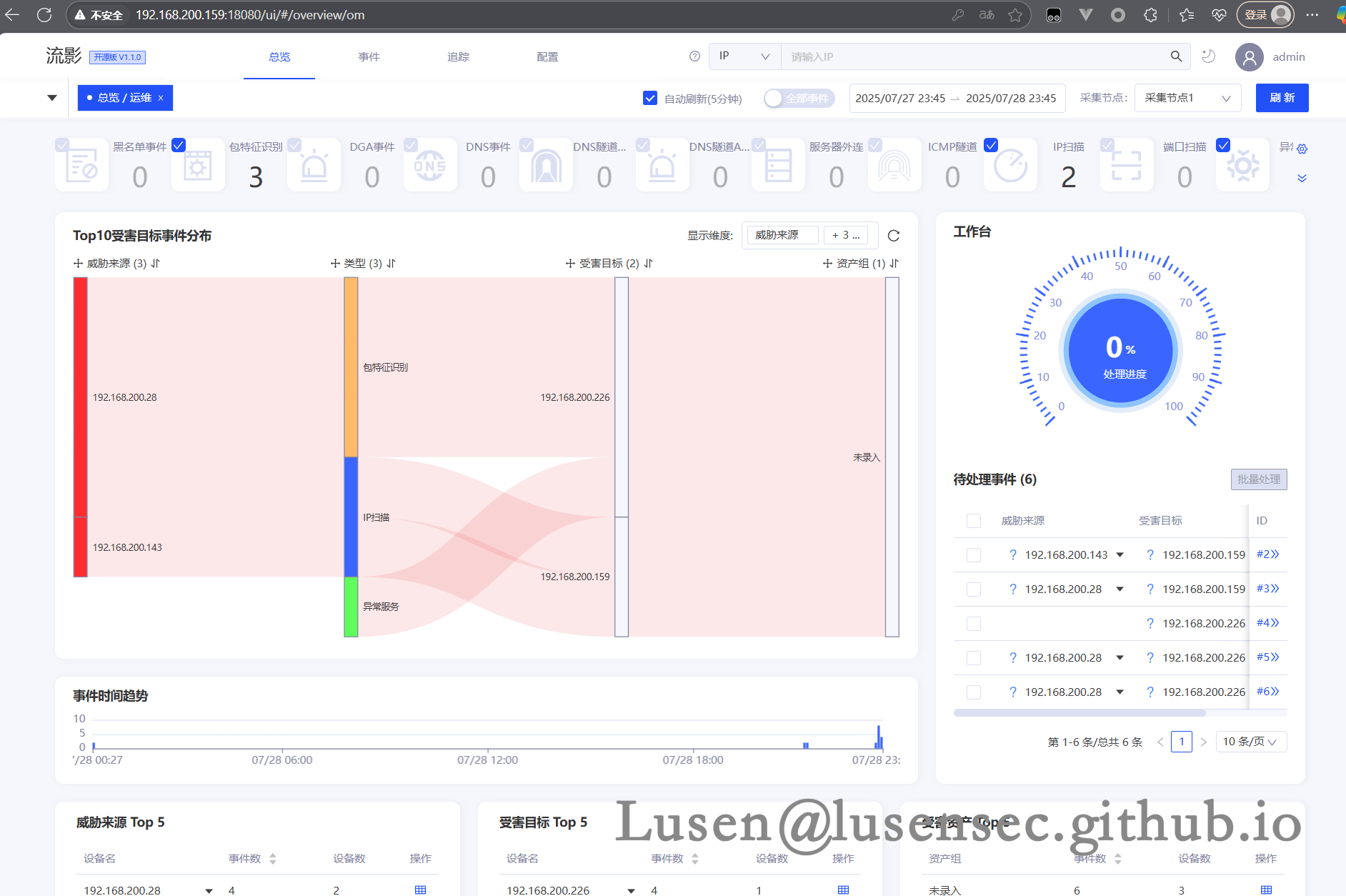This screenshot has height=896, width=1346.
Task: Toggle the 全部事件 switch
Action: [798, 99]
